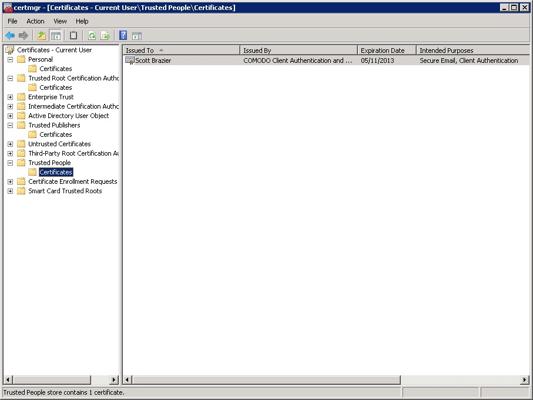Click the Show/Hide Action Pane icon
Screen dimensions: 533x400
point(137,35)
